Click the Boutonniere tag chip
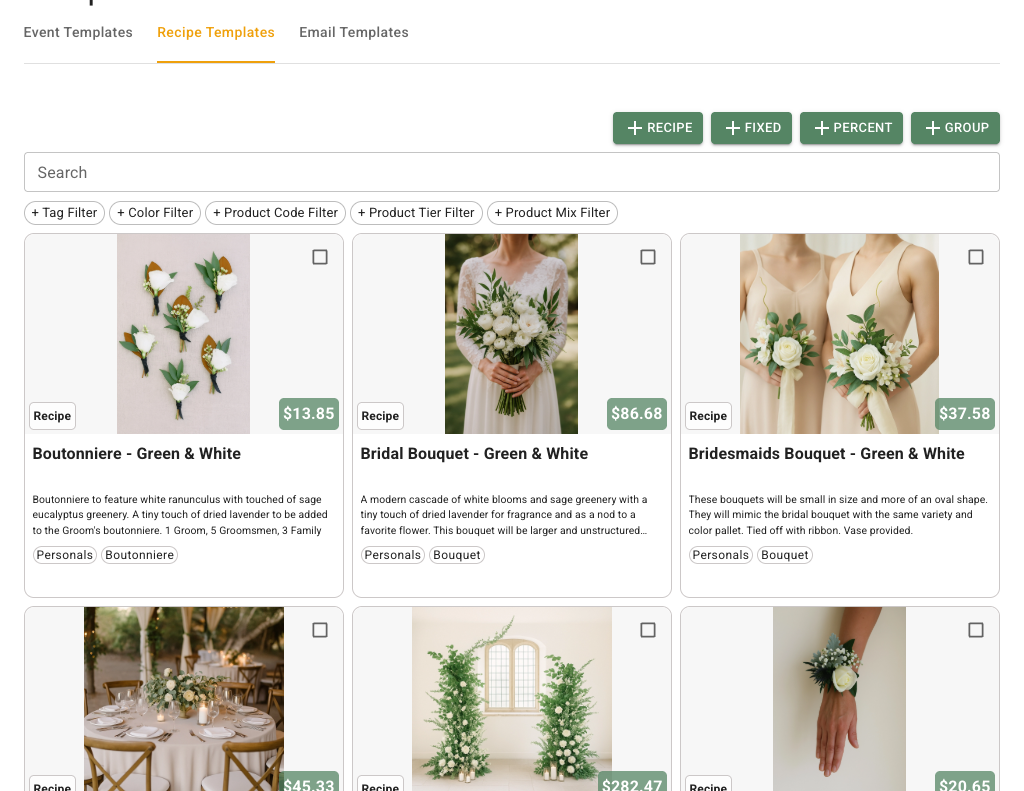The width and height of the screenshot is (1024, 791). pyautogui.click(x=140, y=555)
